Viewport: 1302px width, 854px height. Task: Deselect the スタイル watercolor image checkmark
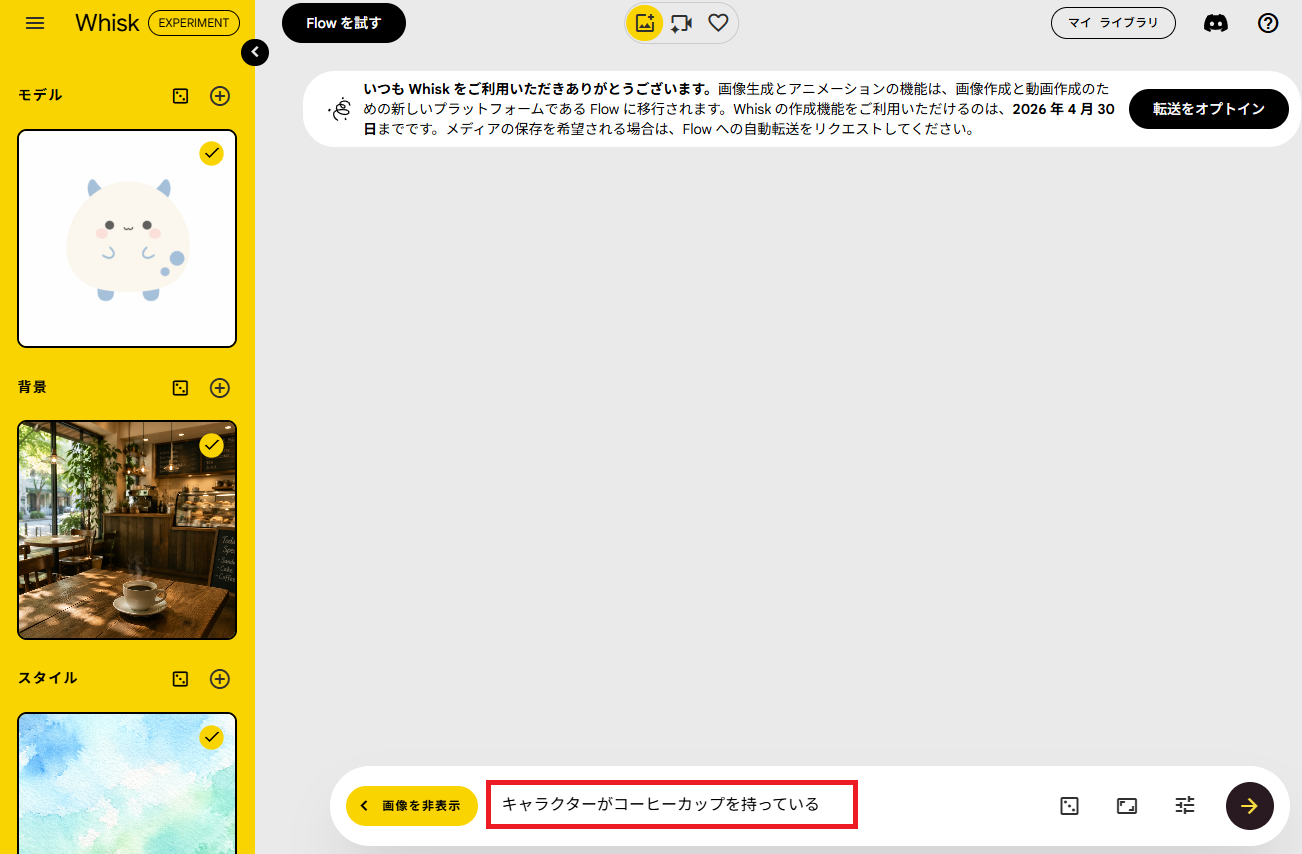click(x=211, y=737)
